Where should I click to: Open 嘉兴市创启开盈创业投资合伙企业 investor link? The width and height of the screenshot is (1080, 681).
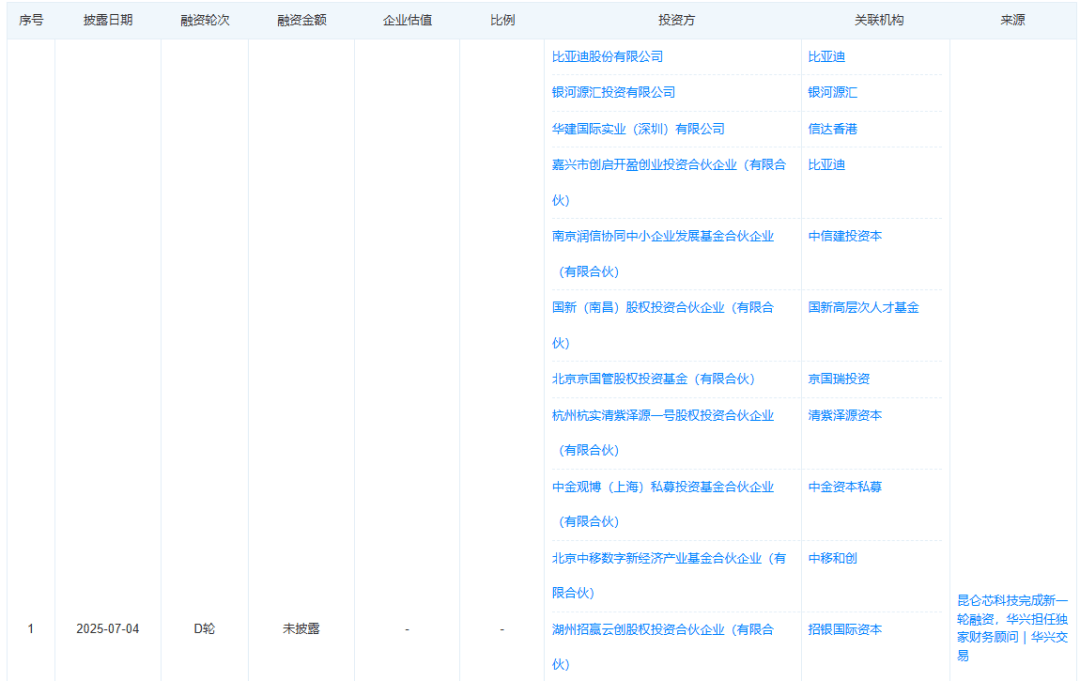pos(668,165)
